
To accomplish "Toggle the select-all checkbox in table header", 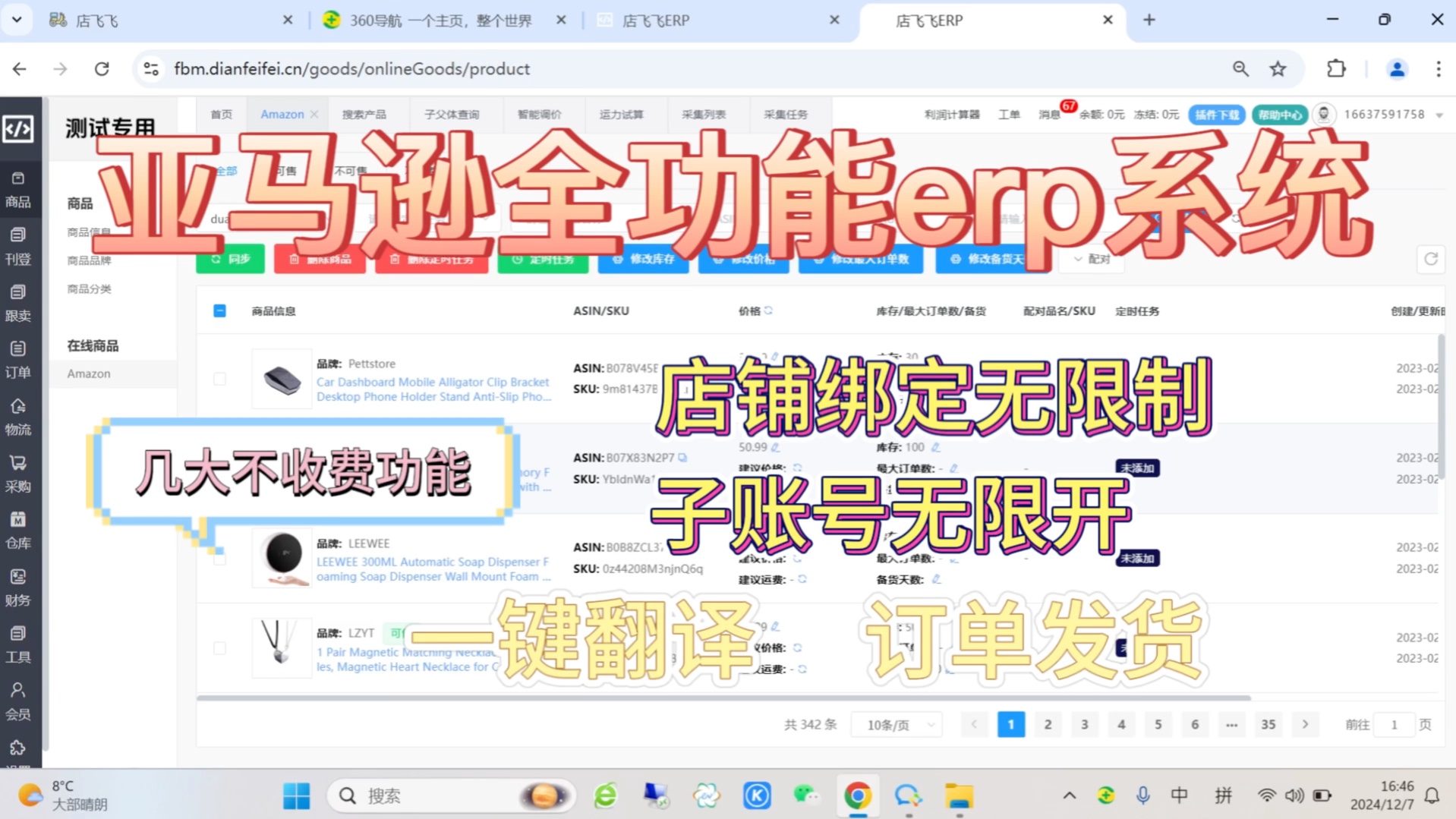I will [219, 310].
